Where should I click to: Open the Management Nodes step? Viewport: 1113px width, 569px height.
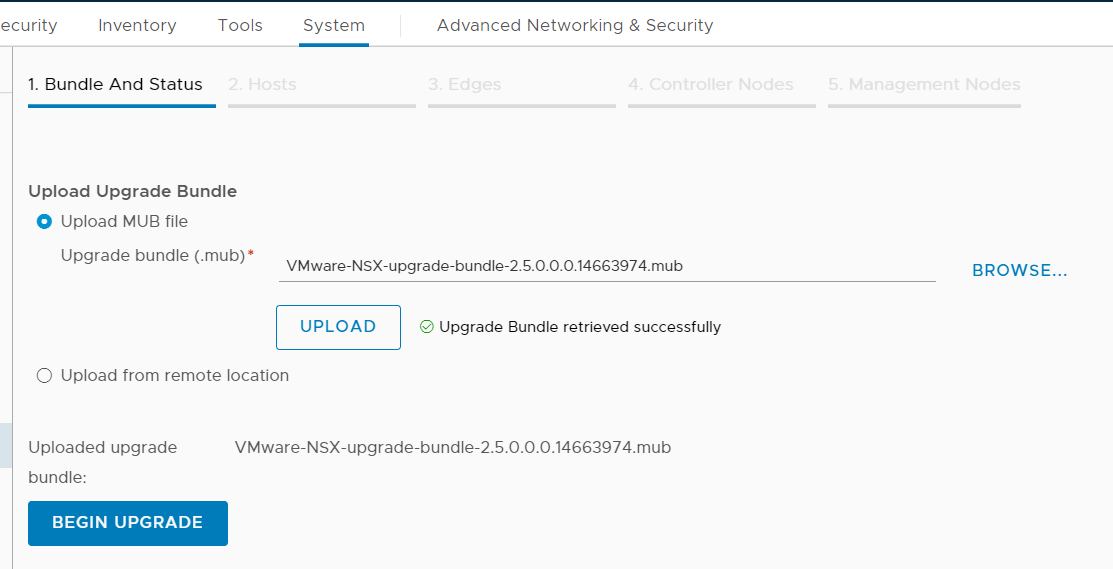(x=924, y=85)
